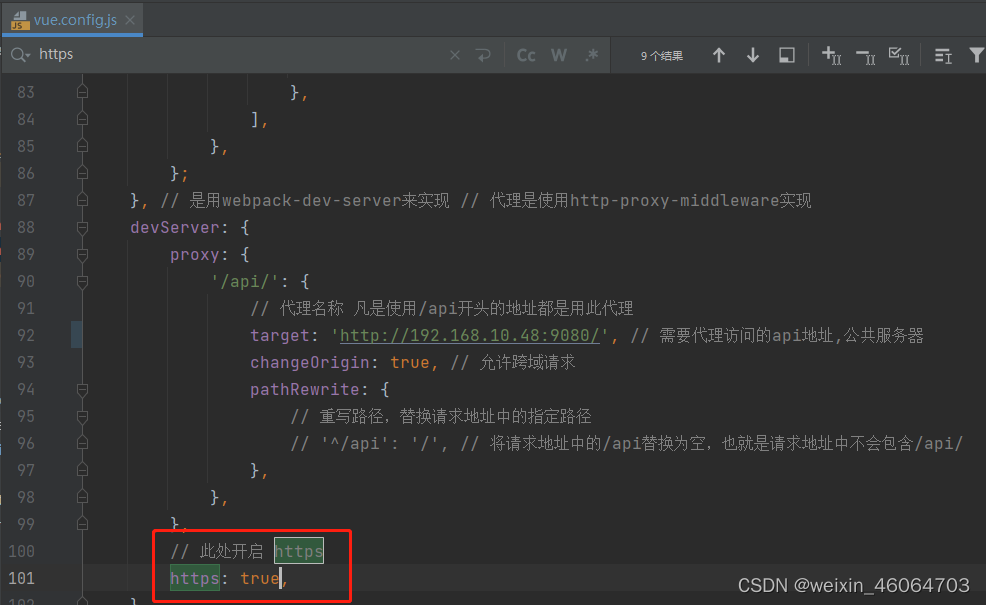986x605 pixels.
Task: Jump to the next search match
Action: coord(752,55)
